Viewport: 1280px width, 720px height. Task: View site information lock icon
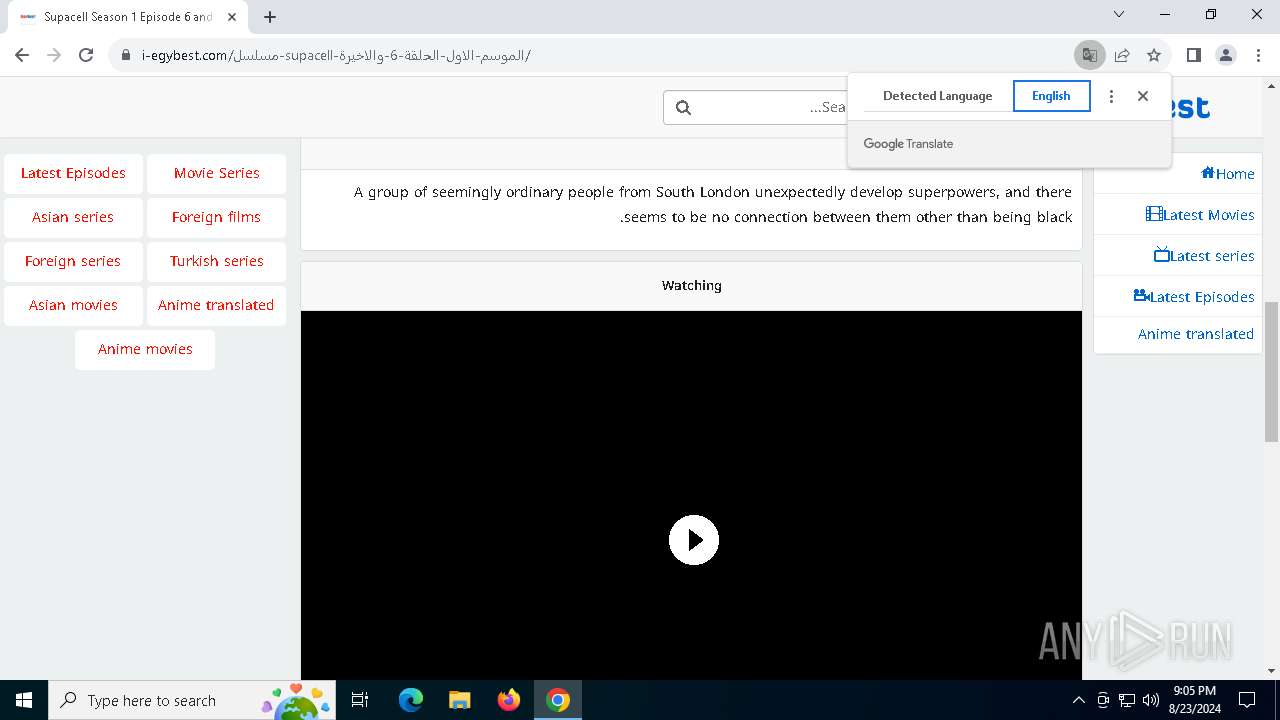click(x=126, y=55)
